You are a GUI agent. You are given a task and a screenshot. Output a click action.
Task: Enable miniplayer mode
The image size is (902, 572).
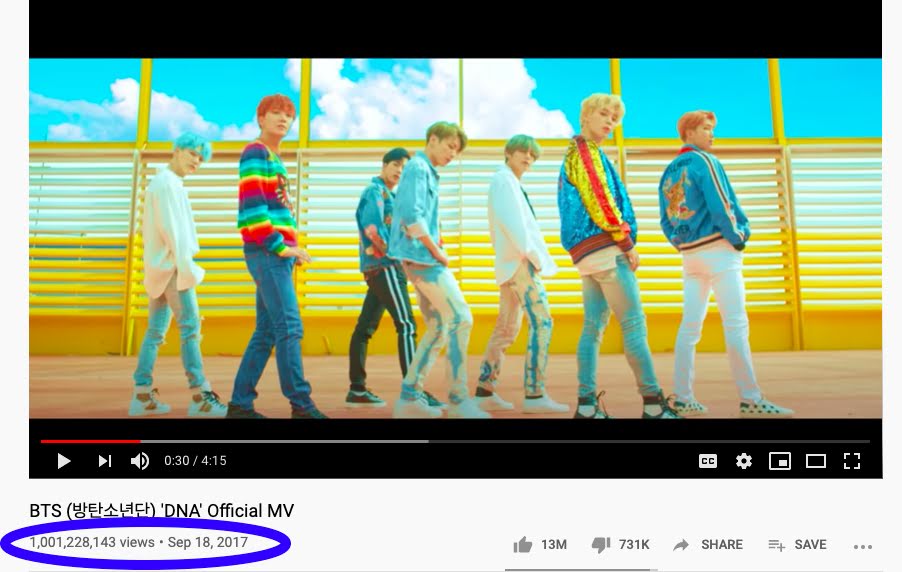click(x=779, y=461)
